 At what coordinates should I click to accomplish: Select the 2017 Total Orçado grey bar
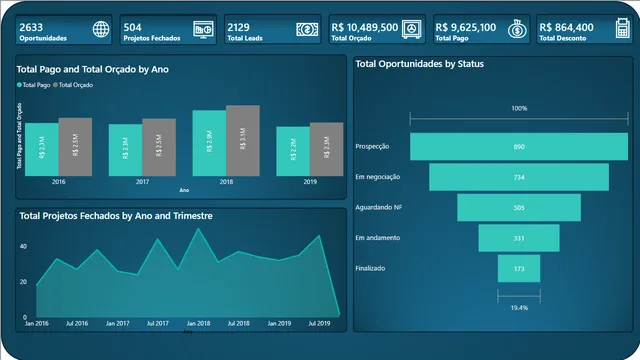coord(159,147)
